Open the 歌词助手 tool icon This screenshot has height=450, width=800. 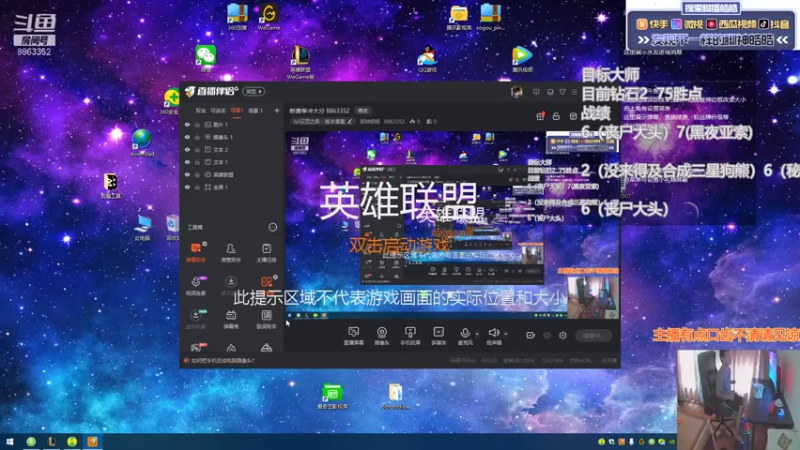point(266,319)
